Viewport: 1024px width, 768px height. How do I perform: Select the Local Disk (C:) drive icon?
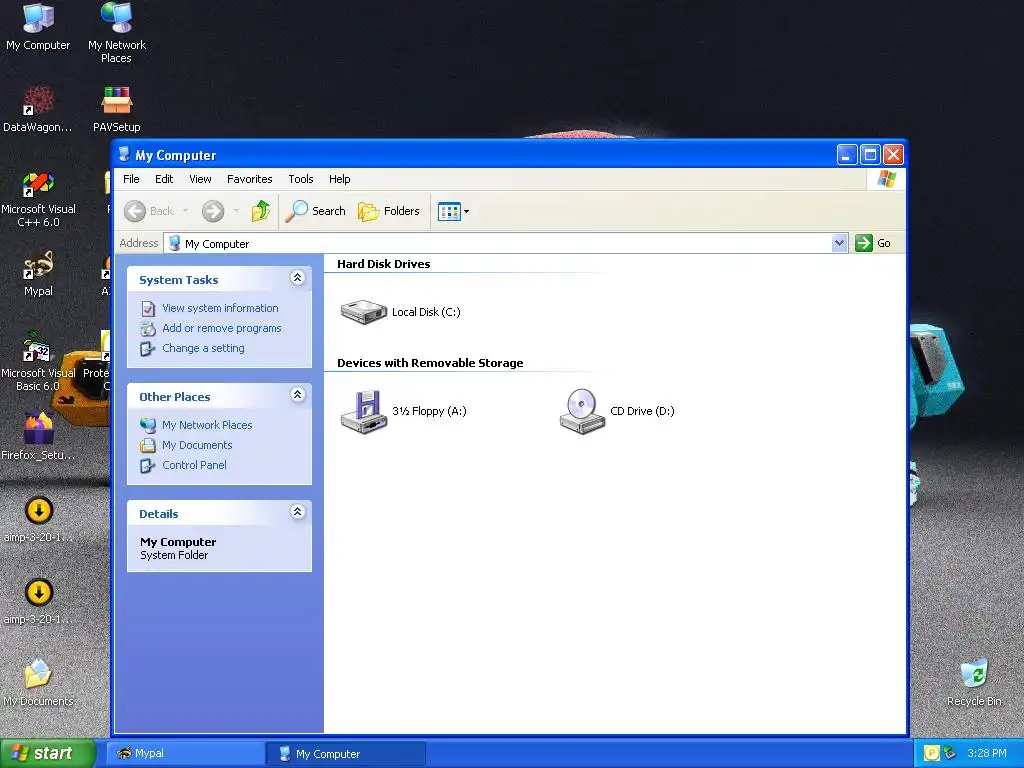(x=364, y=312)
